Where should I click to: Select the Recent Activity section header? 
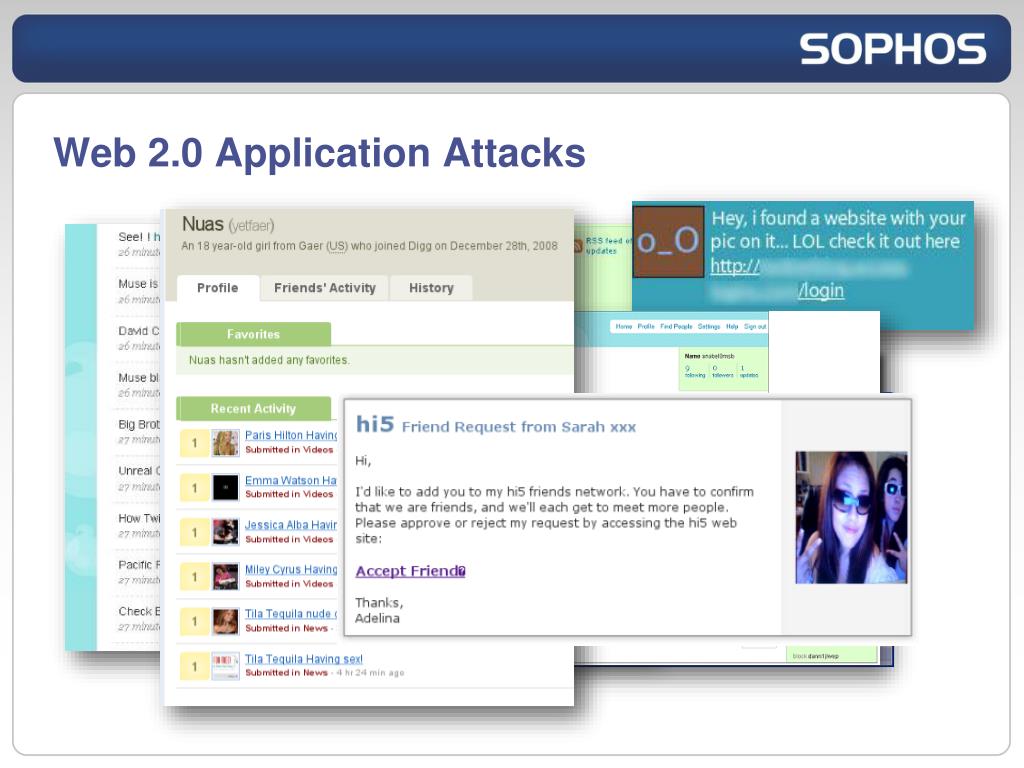pos(253,408)
